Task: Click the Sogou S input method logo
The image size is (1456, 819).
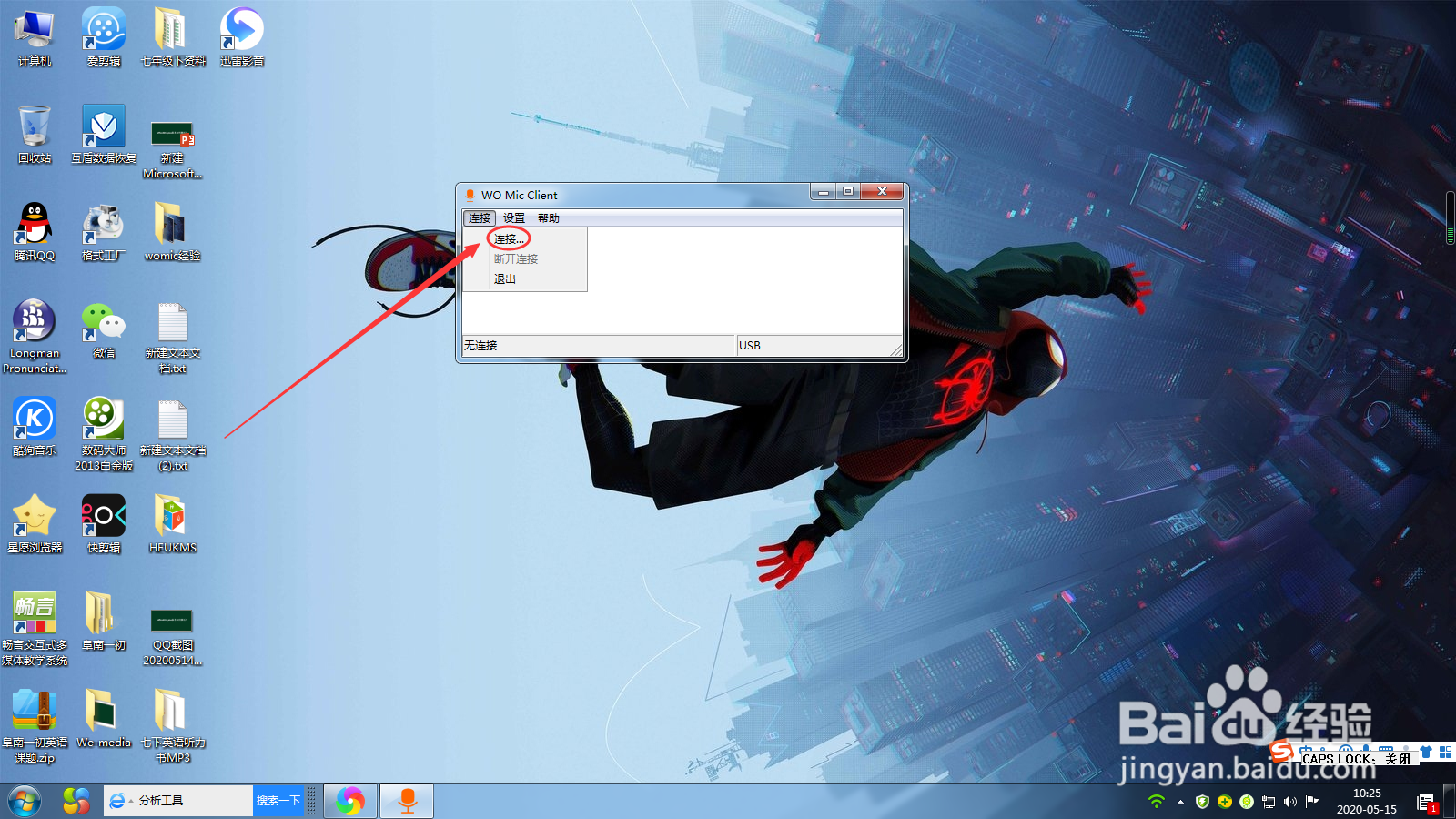Action: click(x=1281, y=752)
